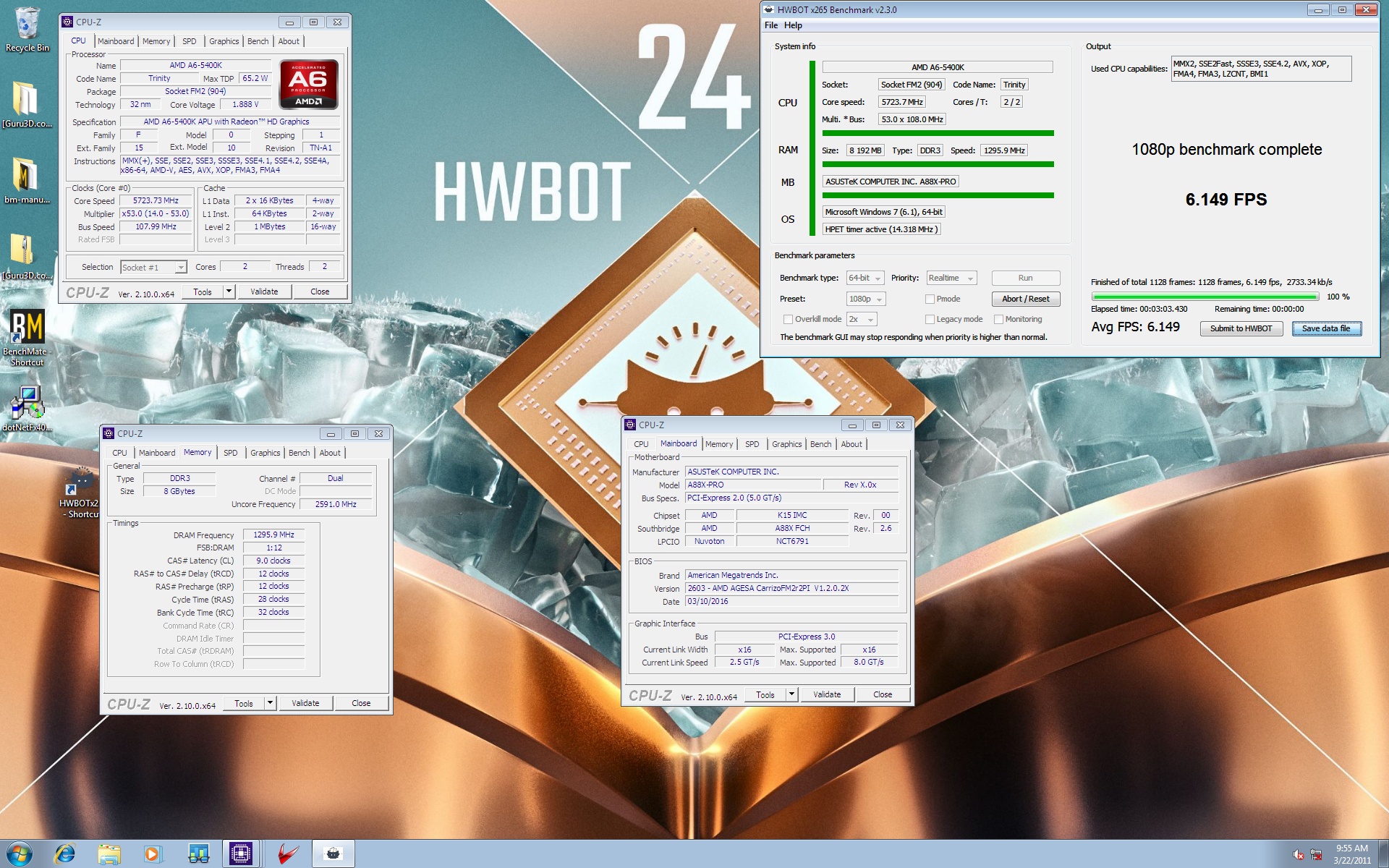Open the second Guru3D.co zipped folder
1389x868 pixels.
(x=27, y=256)
